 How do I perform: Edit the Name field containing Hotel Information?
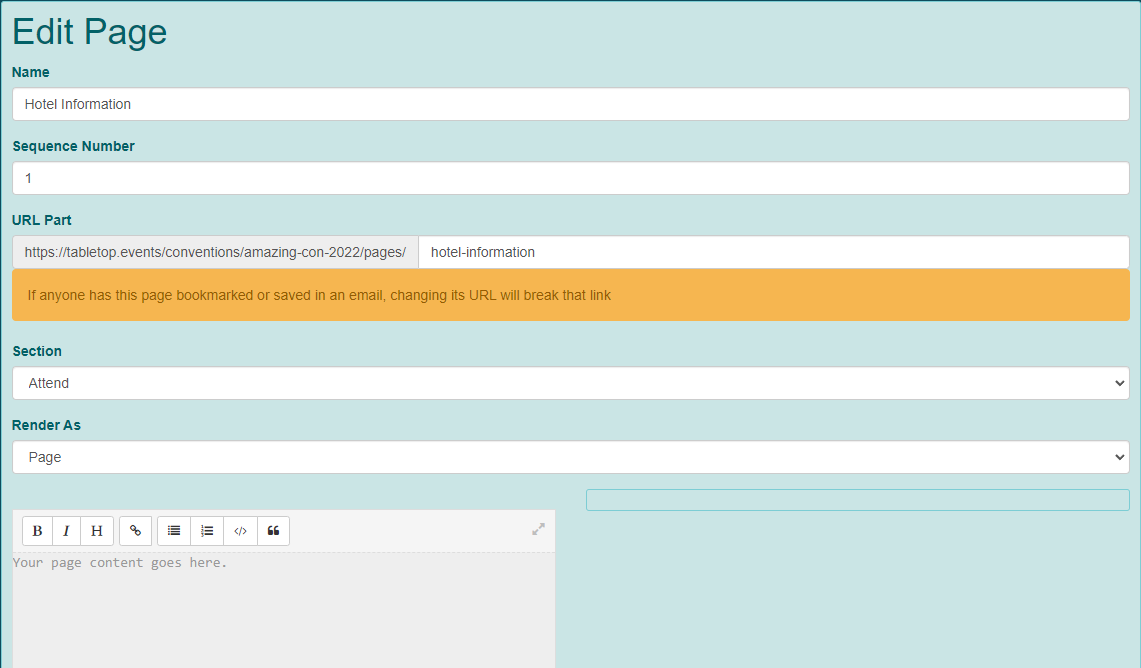pyautogui.click(x=570, y=104)
